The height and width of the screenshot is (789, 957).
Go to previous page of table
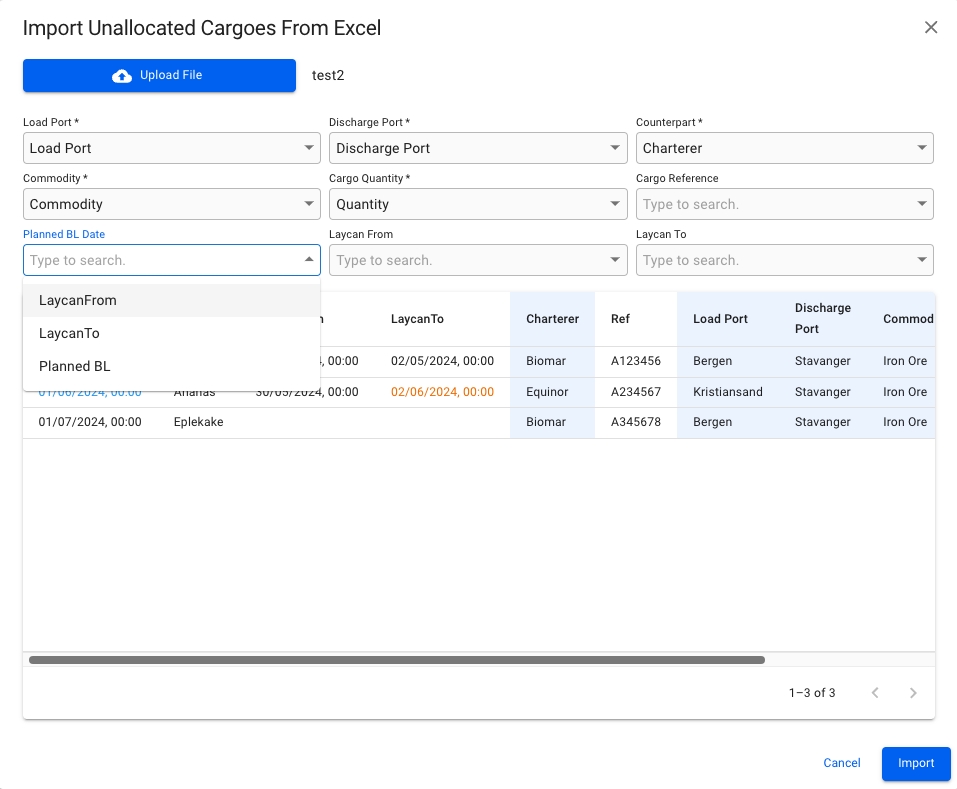coord(875,693)
